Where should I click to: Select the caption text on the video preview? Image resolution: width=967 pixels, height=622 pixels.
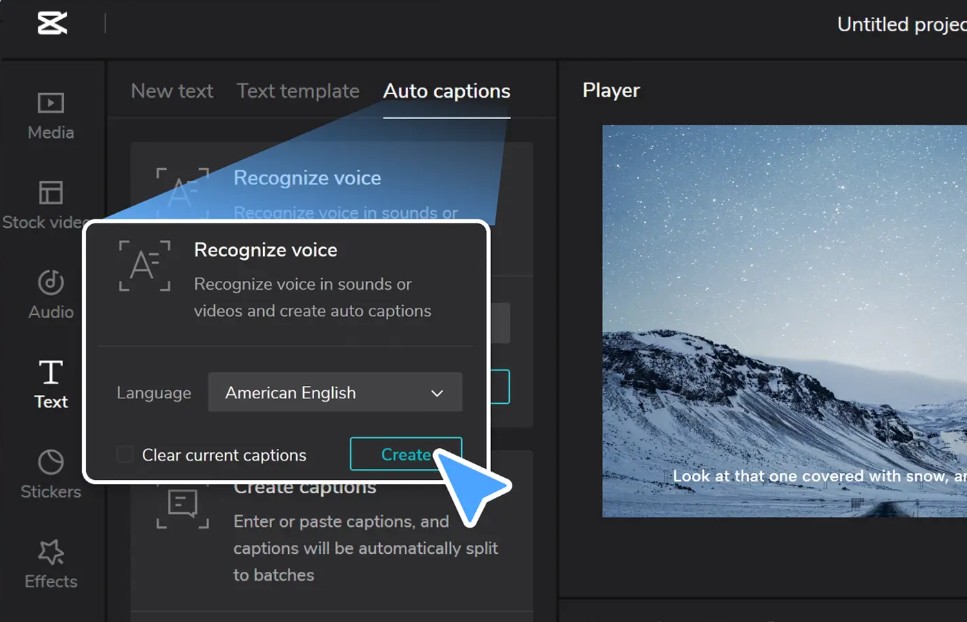pos(820,477)
